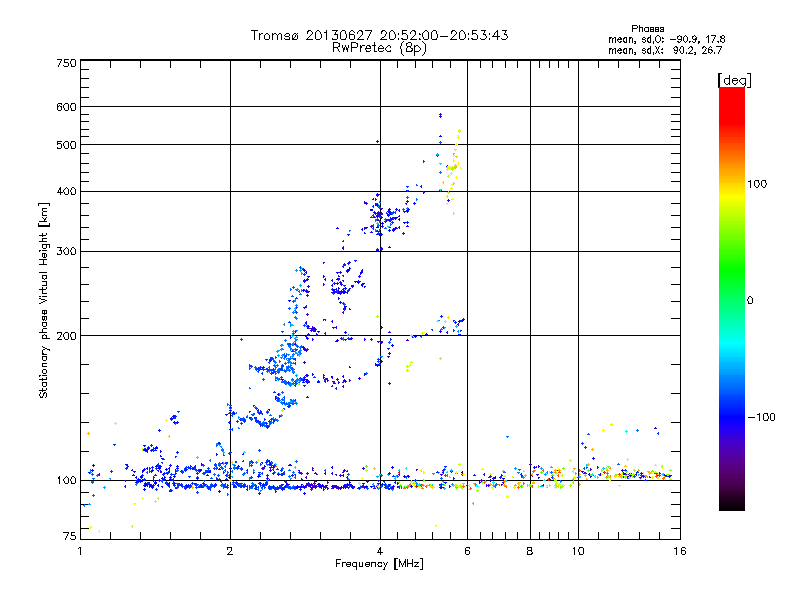Click the 'mean, sd,O: -90.9, 17.8' text
The image size is (800, 600).
point(666,39)
